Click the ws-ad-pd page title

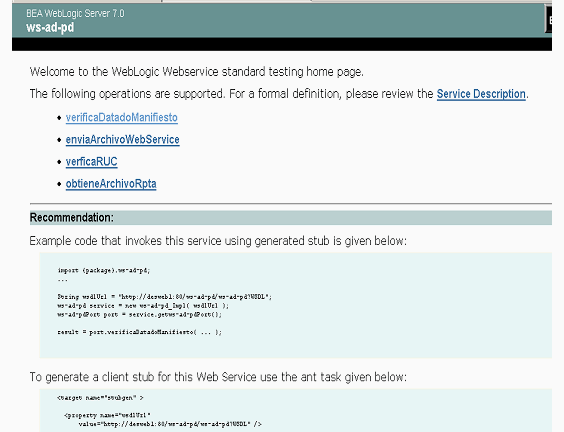pos(50,27)
